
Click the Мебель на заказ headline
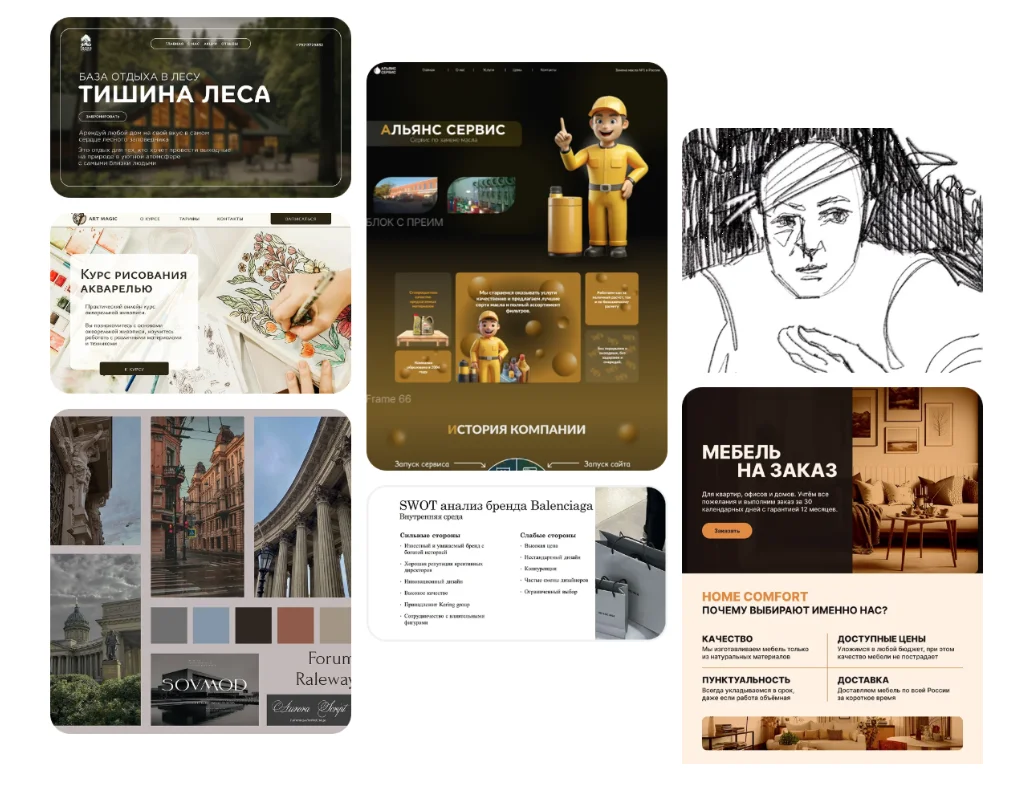[769, 461]
